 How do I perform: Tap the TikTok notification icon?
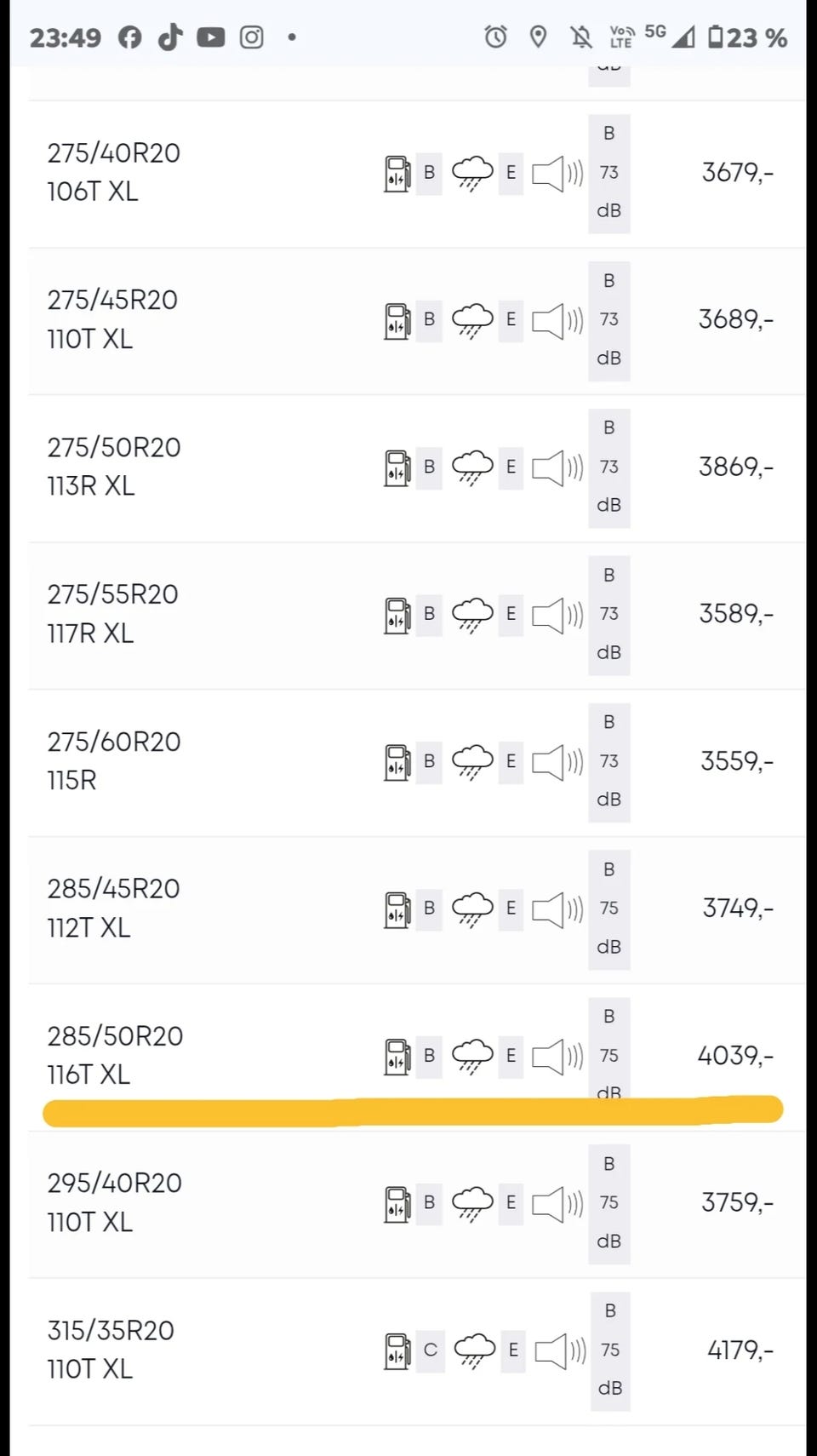pos(170,37)
